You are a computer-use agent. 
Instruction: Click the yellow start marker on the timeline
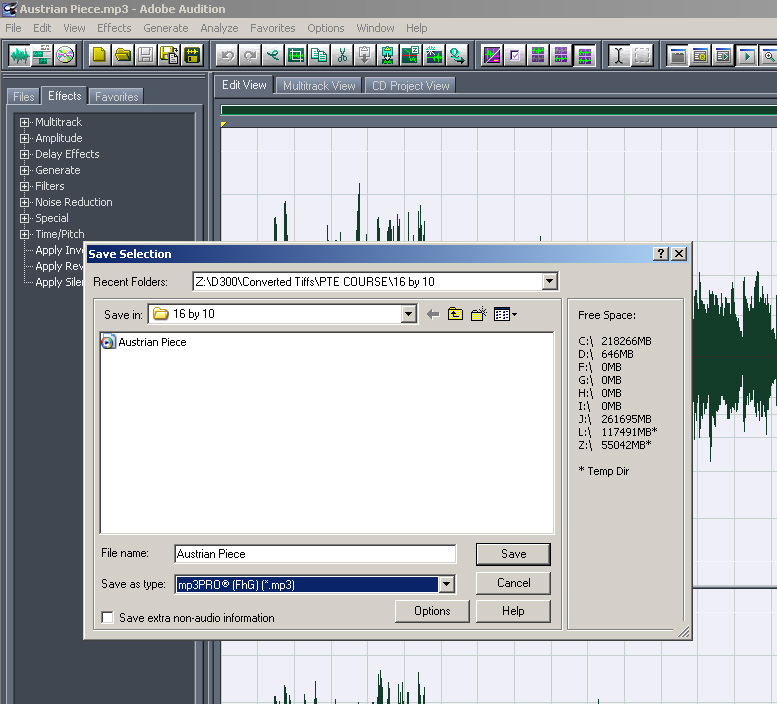(x=223, y=124)
